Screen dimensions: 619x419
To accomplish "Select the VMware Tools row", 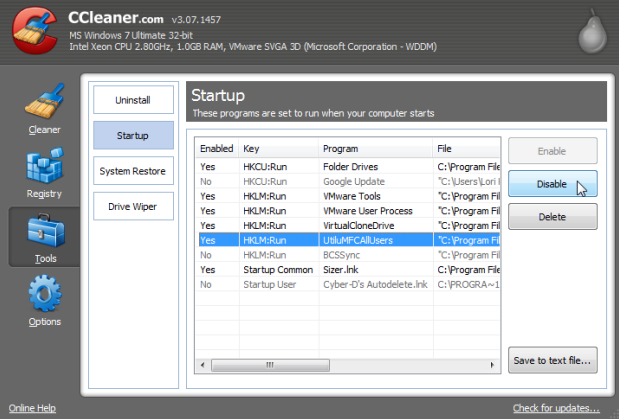I will click(348, 196).
